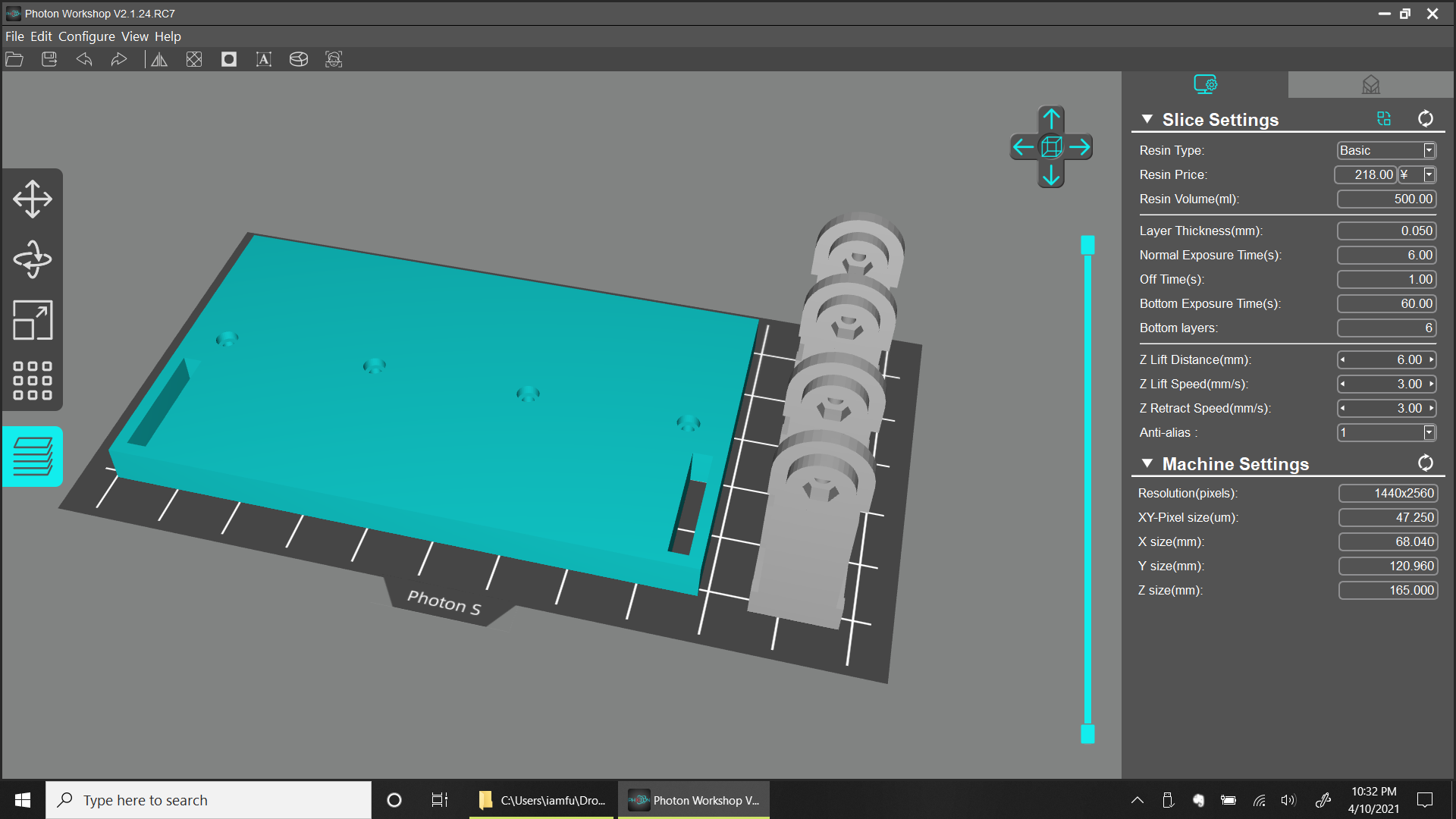Select the scale tool in sidebar
Screen dimensions: 1456x819
click(33, 320)
